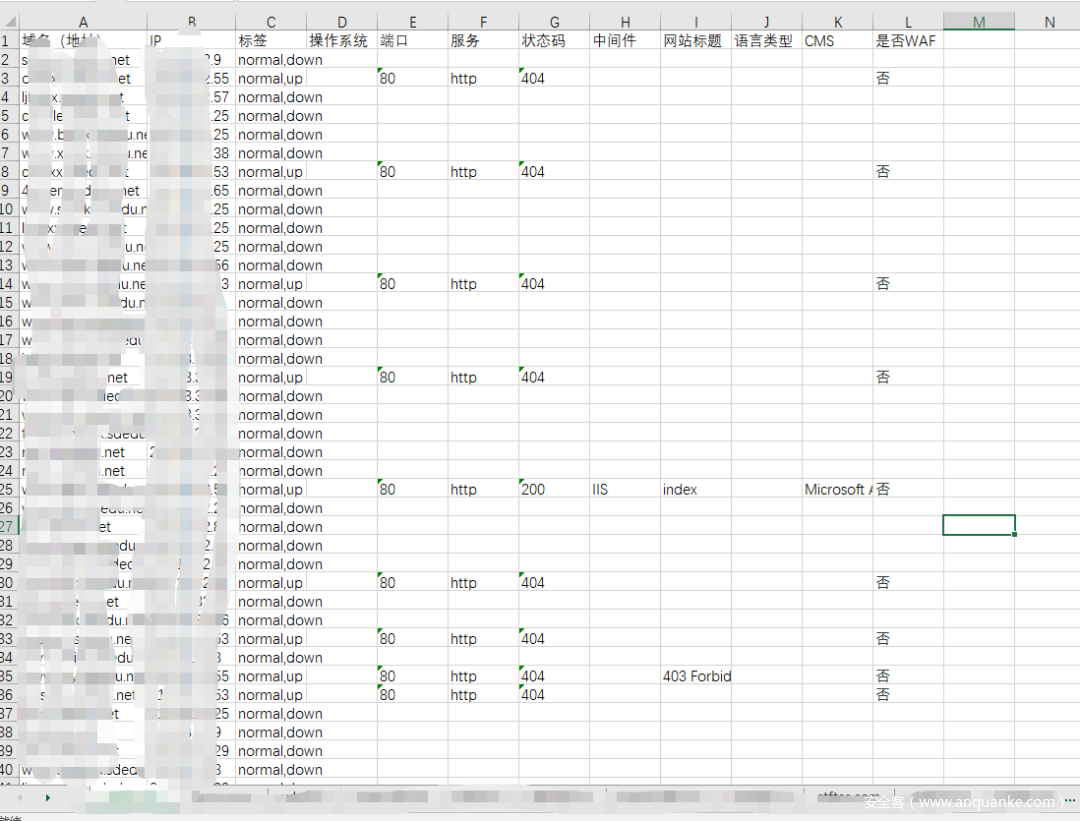Select row 27 header number

click(7, 526)
